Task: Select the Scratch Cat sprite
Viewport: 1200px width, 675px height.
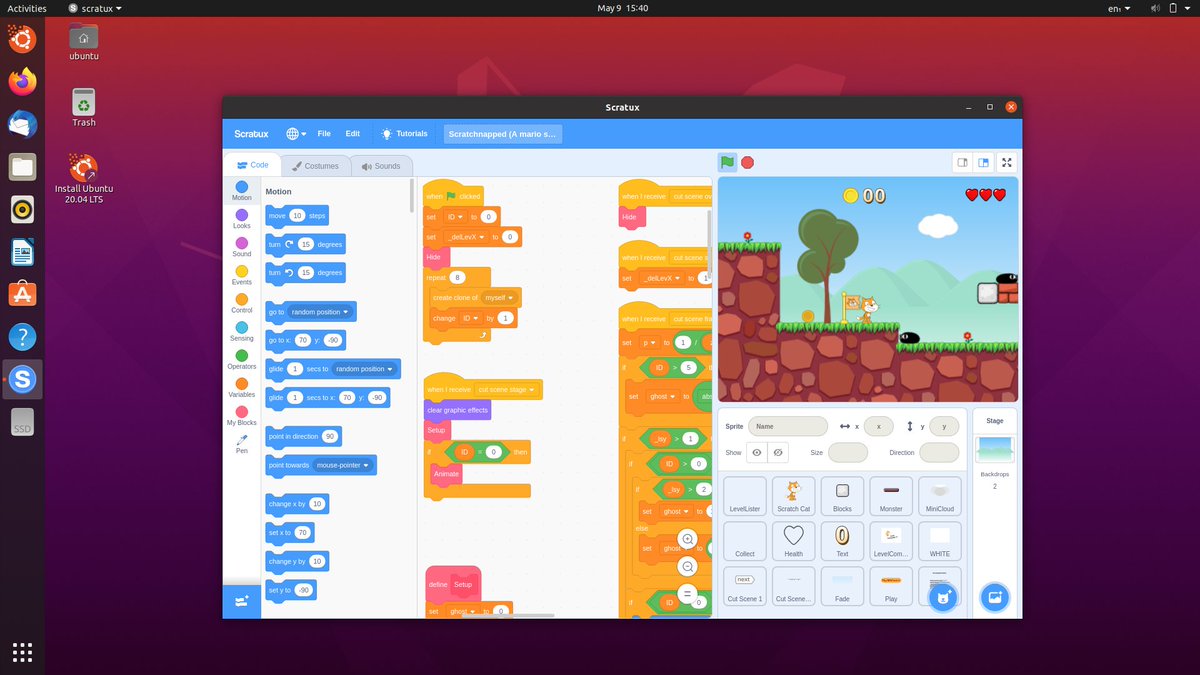Action: [793, 496]
